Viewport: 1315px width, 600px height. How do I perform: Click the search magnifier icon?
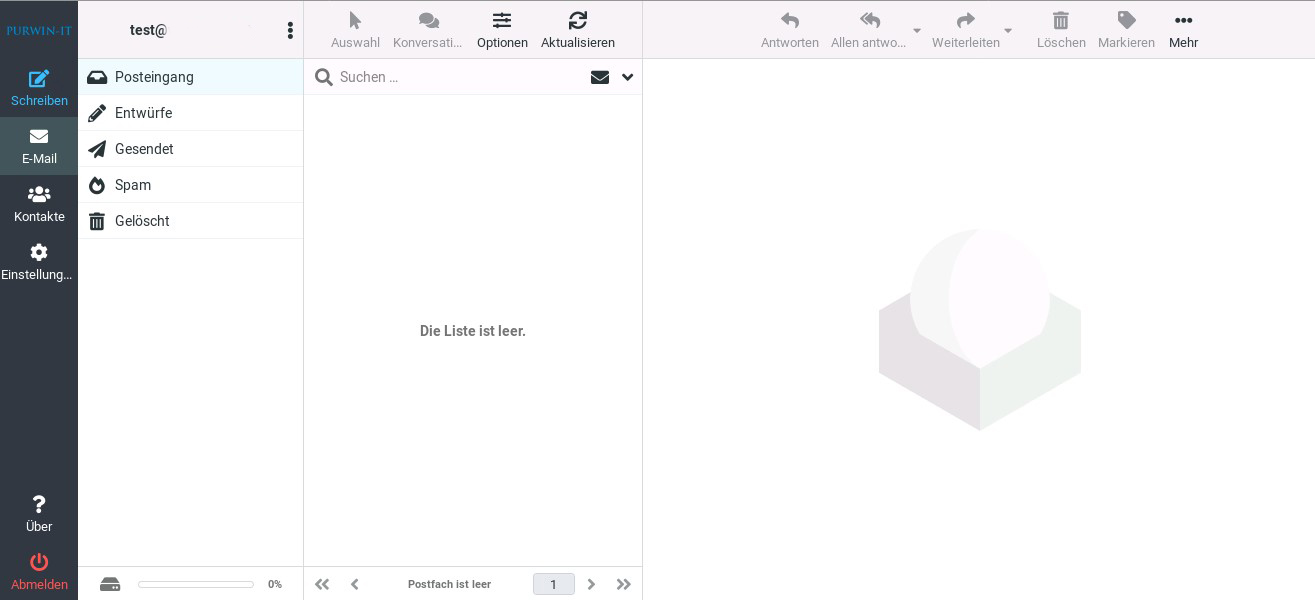coord(324,77)
